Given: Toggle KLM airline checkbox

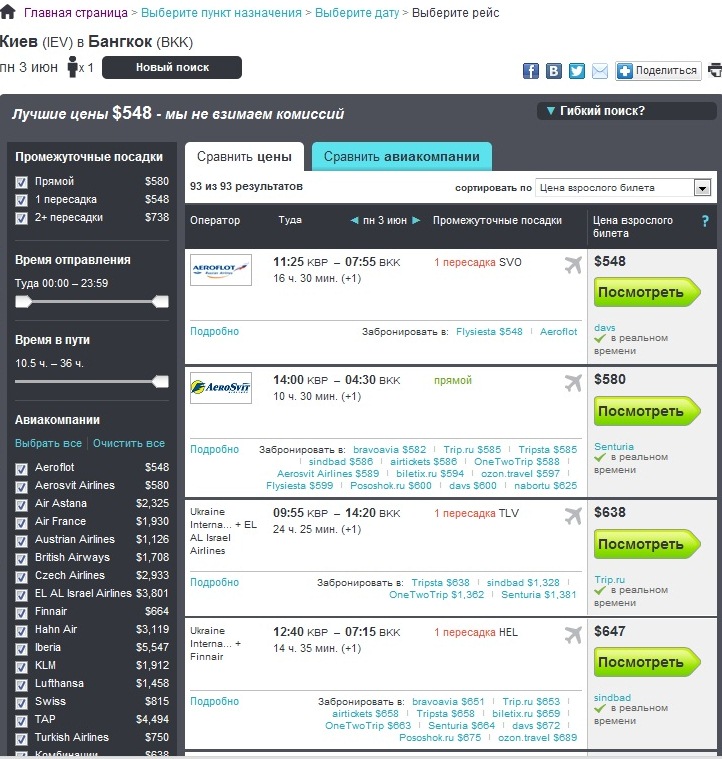Looking at the screenshot, I should [x=21, y=667].
